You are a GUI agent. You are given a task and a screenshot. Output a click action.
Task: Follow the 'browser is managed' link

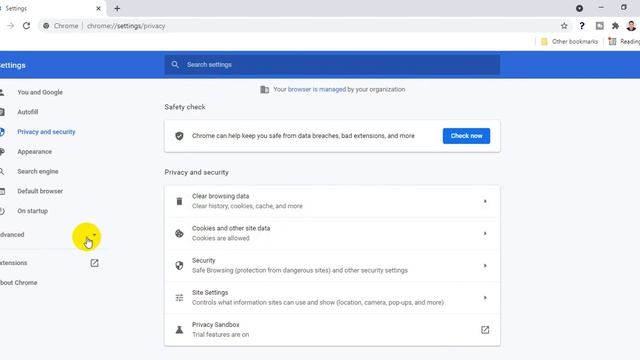click(x=317, y=89)
